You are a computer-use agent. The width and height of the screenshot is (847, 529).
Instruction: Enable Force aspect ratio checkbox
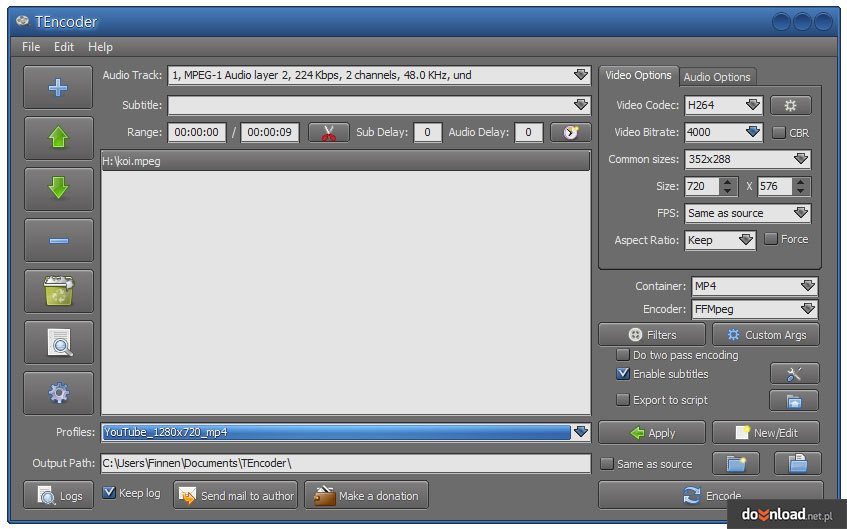click(770, 239)
